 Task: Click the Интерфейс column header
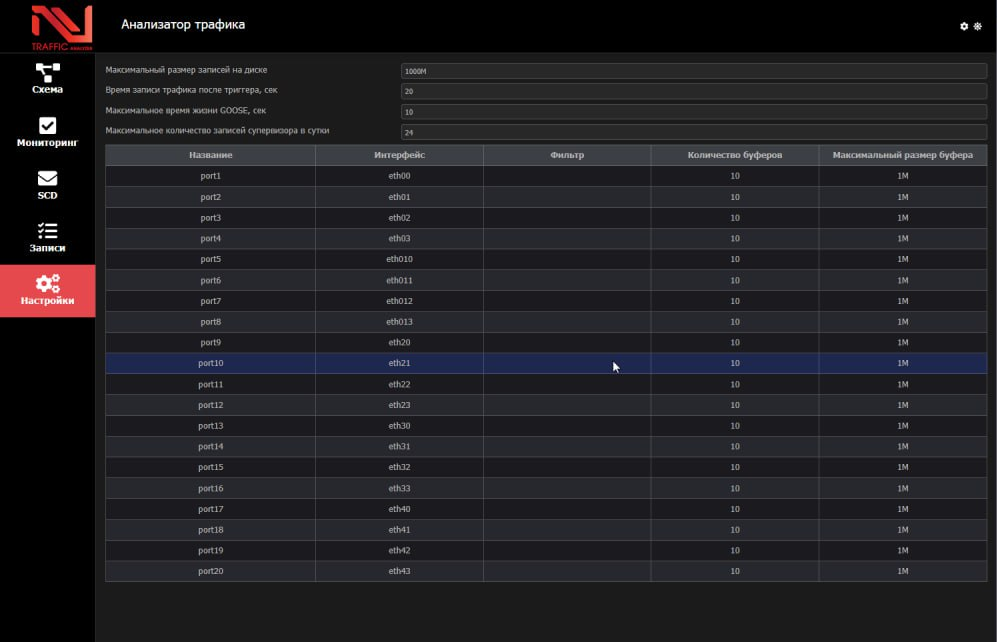(x=399, y=155)
